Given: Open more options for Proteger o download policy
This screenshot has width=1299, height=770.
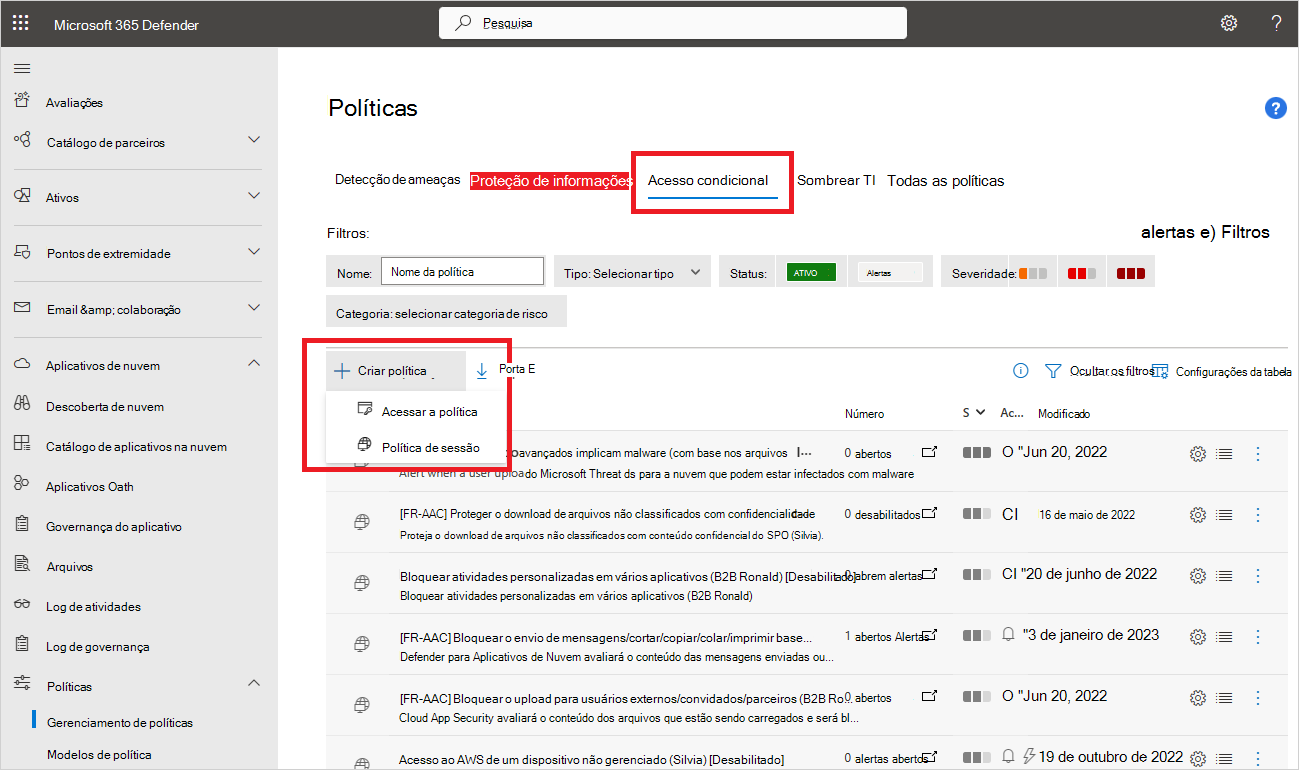Looking at the screenshot, I should coord(1258,516).
